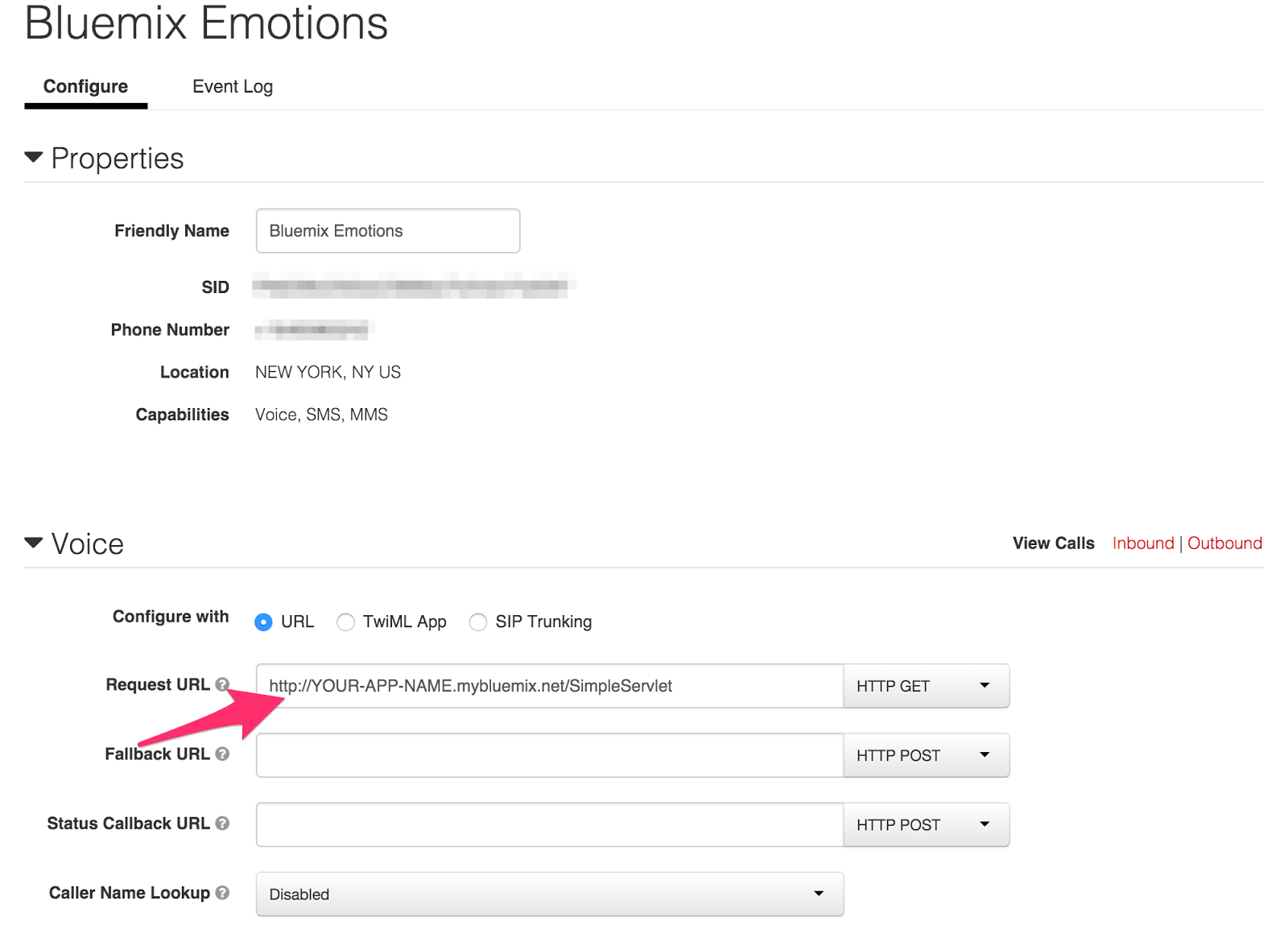Click help icon next to Caller Name Lookup
The image size is (1288, 950).
222,892
